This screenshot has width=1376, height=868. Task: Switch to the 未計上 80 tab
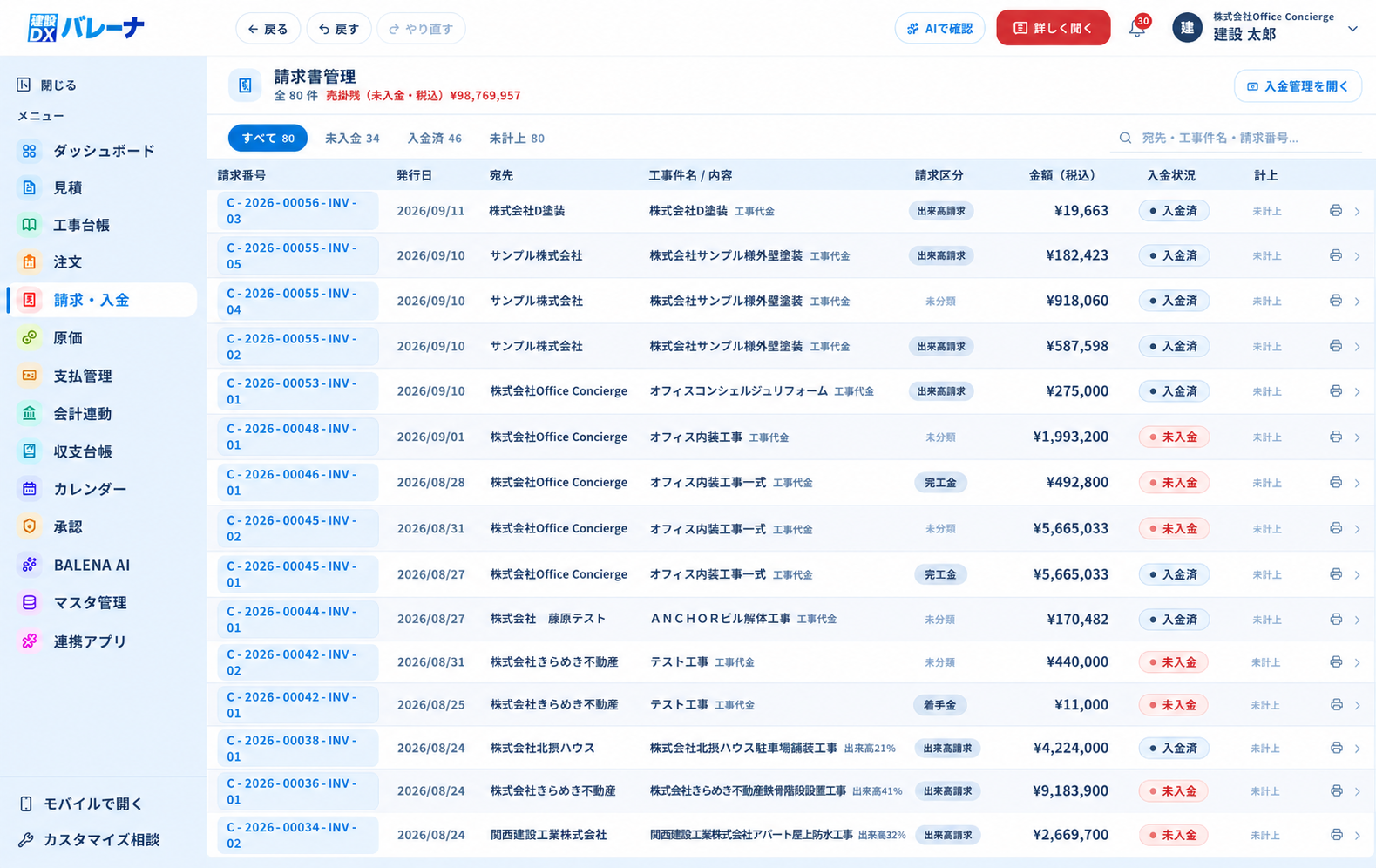[517, 138]
